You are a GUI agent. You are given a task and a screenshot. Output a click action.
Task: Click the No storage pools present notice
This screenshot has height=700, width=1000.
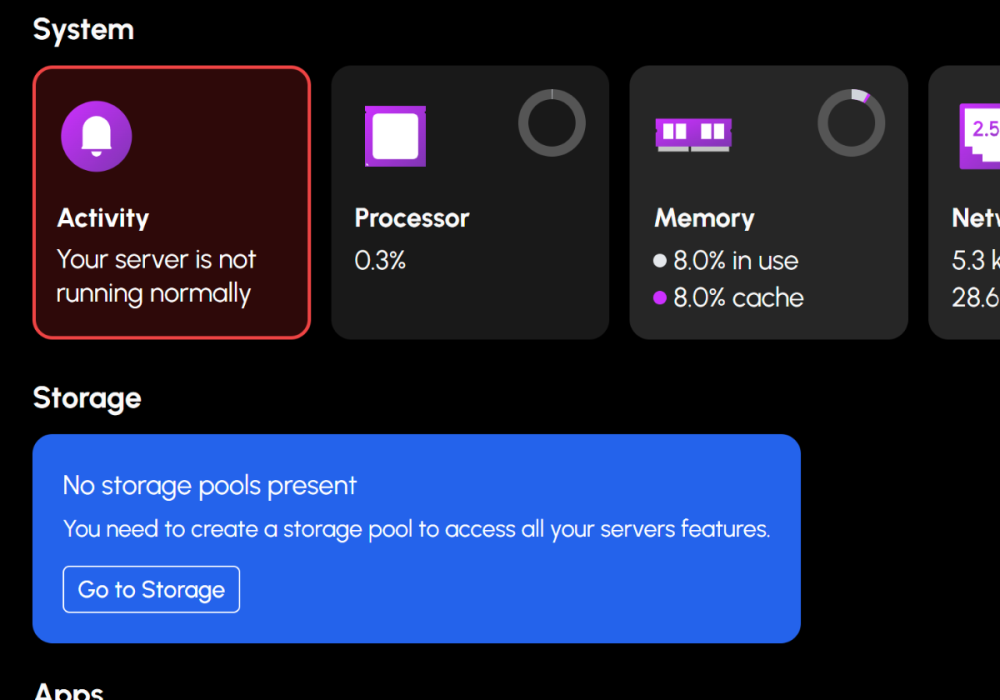pyautogui.click(x=210, y=486)
